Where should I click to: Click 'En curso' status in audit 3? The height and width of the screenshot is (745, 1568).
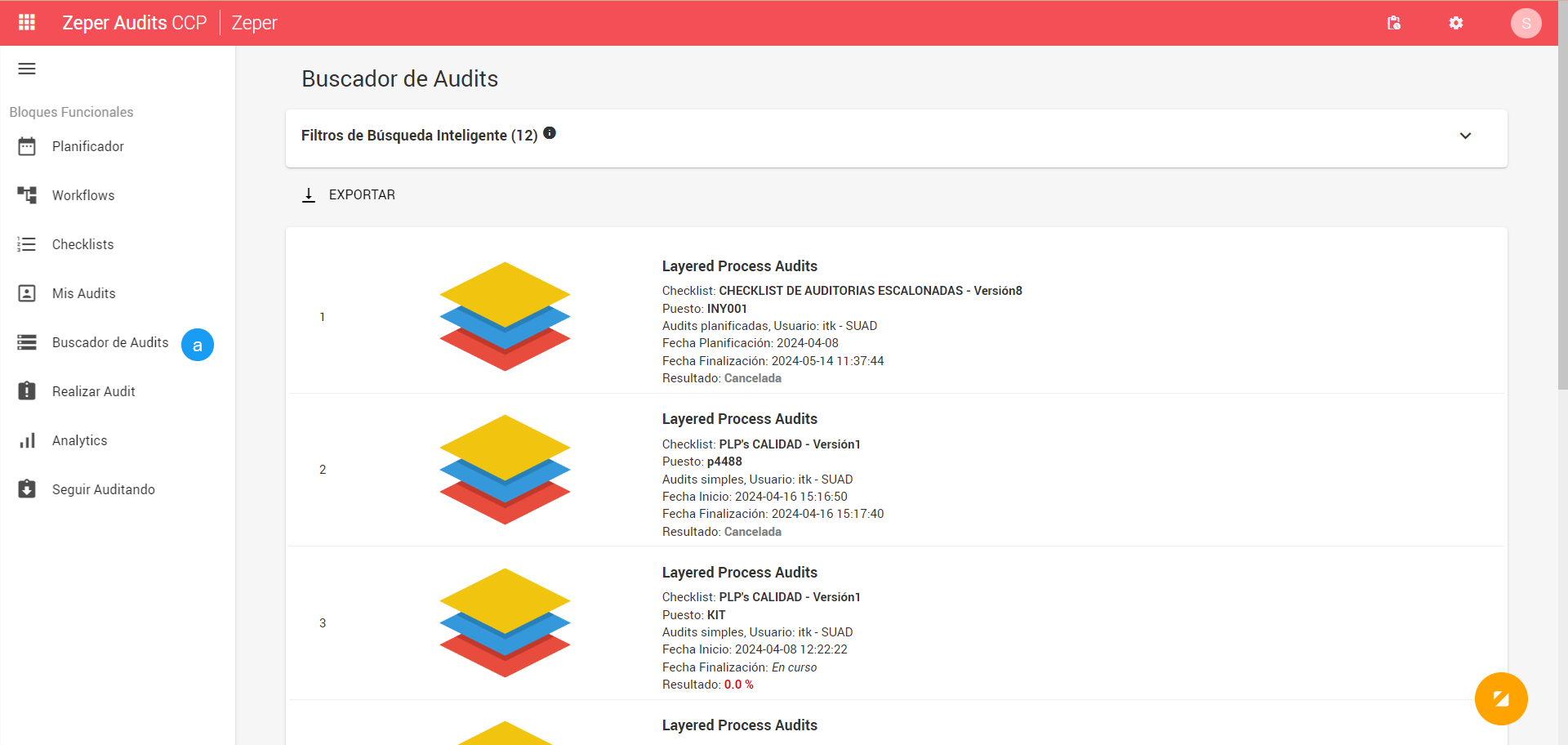794,667
